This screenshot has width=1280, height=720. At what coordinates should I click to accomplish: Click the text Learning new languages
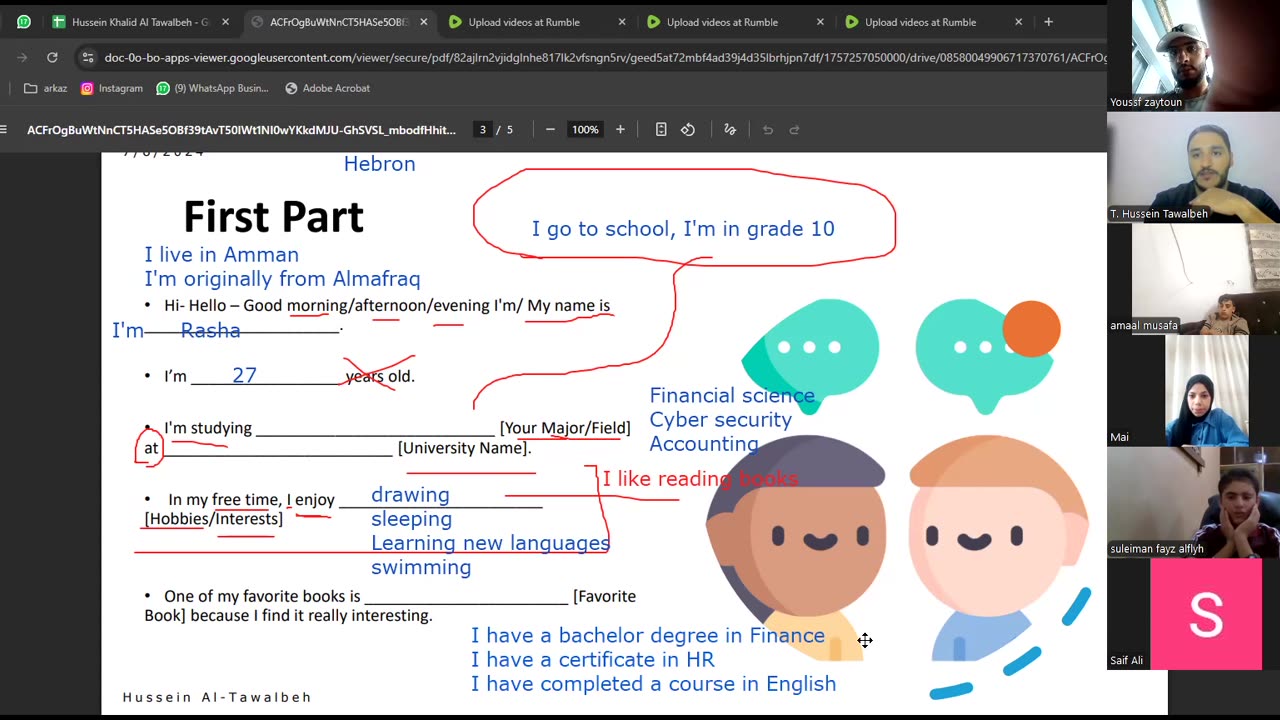[490, 543]
